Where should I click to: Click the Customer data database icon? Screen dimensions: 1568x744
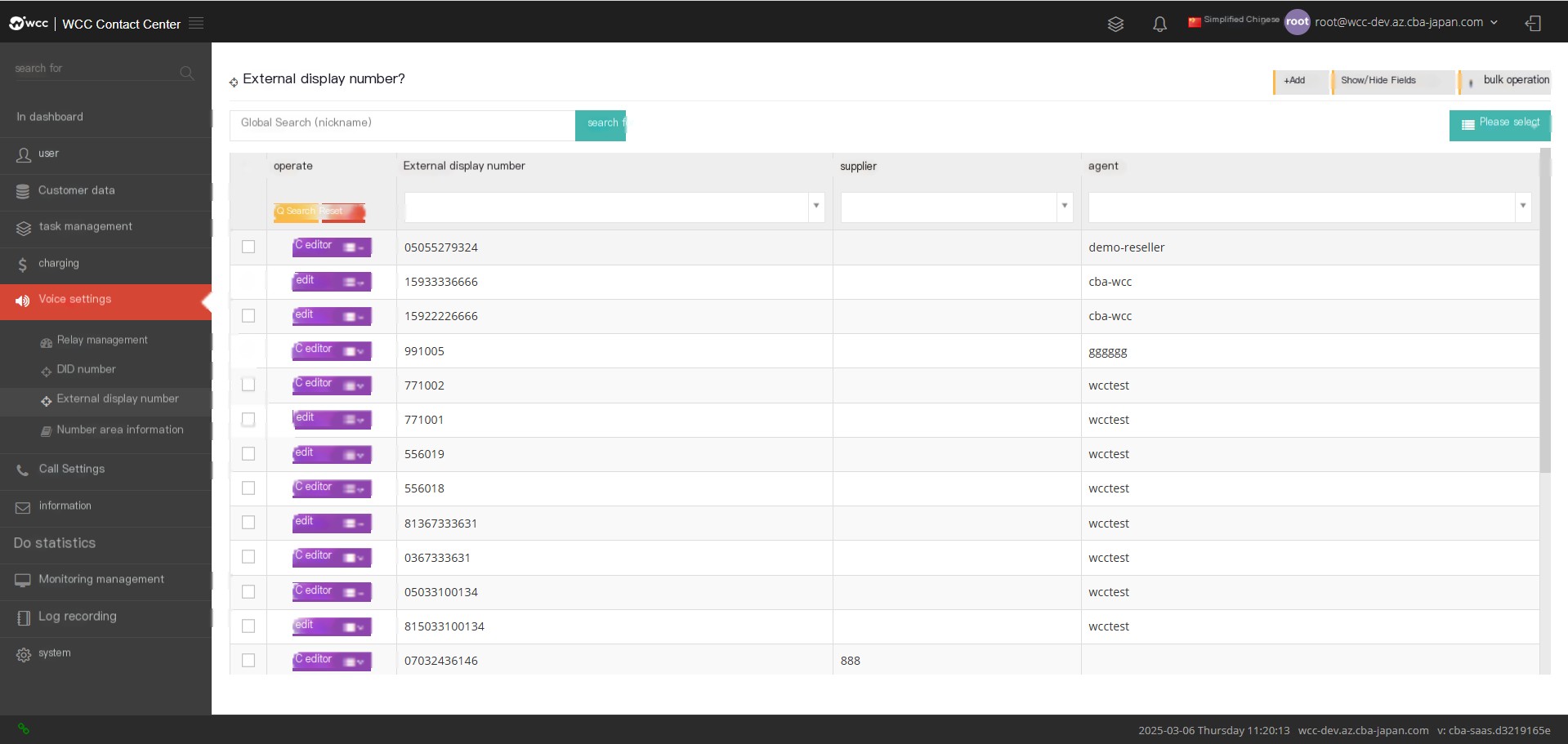pos(23,191)
